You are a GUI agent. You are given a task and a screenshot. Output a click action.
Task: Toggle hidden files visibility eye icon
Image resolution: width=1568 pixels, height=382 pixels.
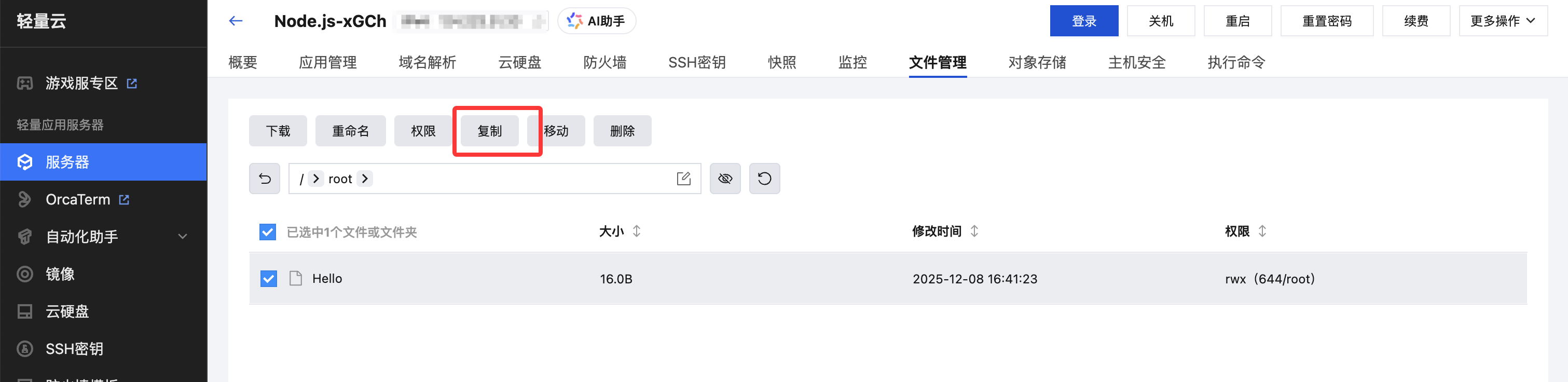pyautogui.click(x=725, y=179)
